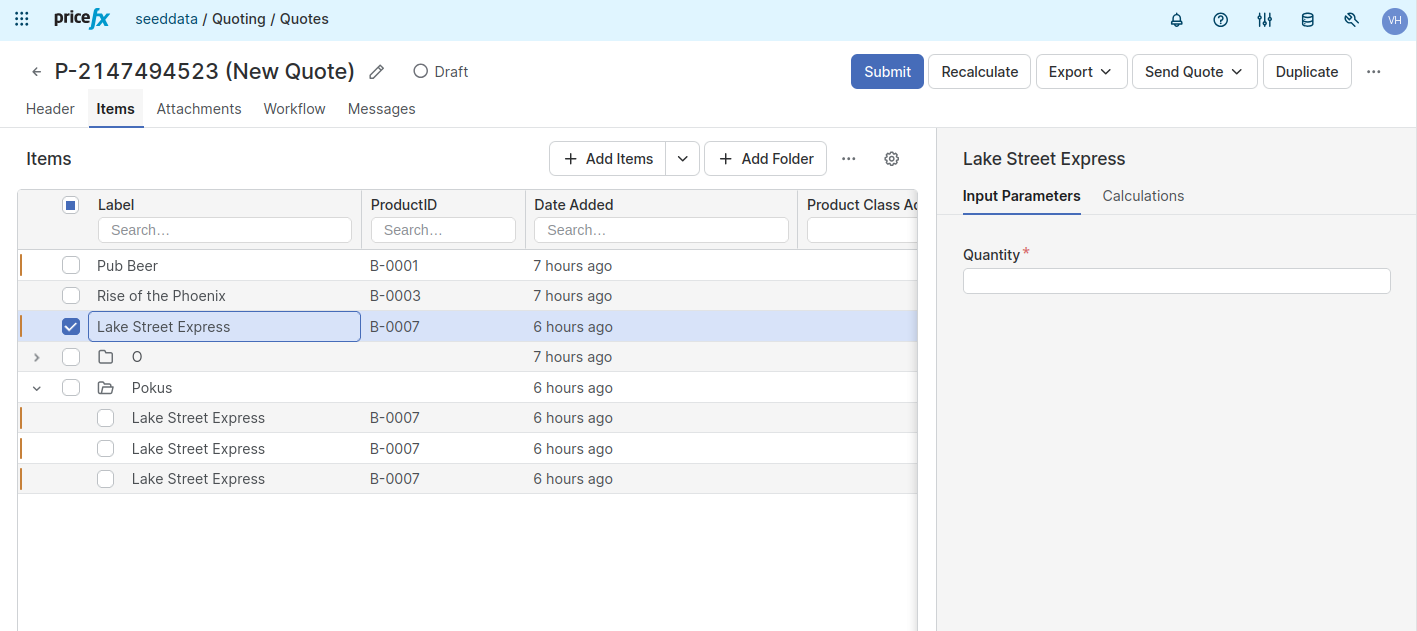Open the wrench tools icon

pos(1351,20)
